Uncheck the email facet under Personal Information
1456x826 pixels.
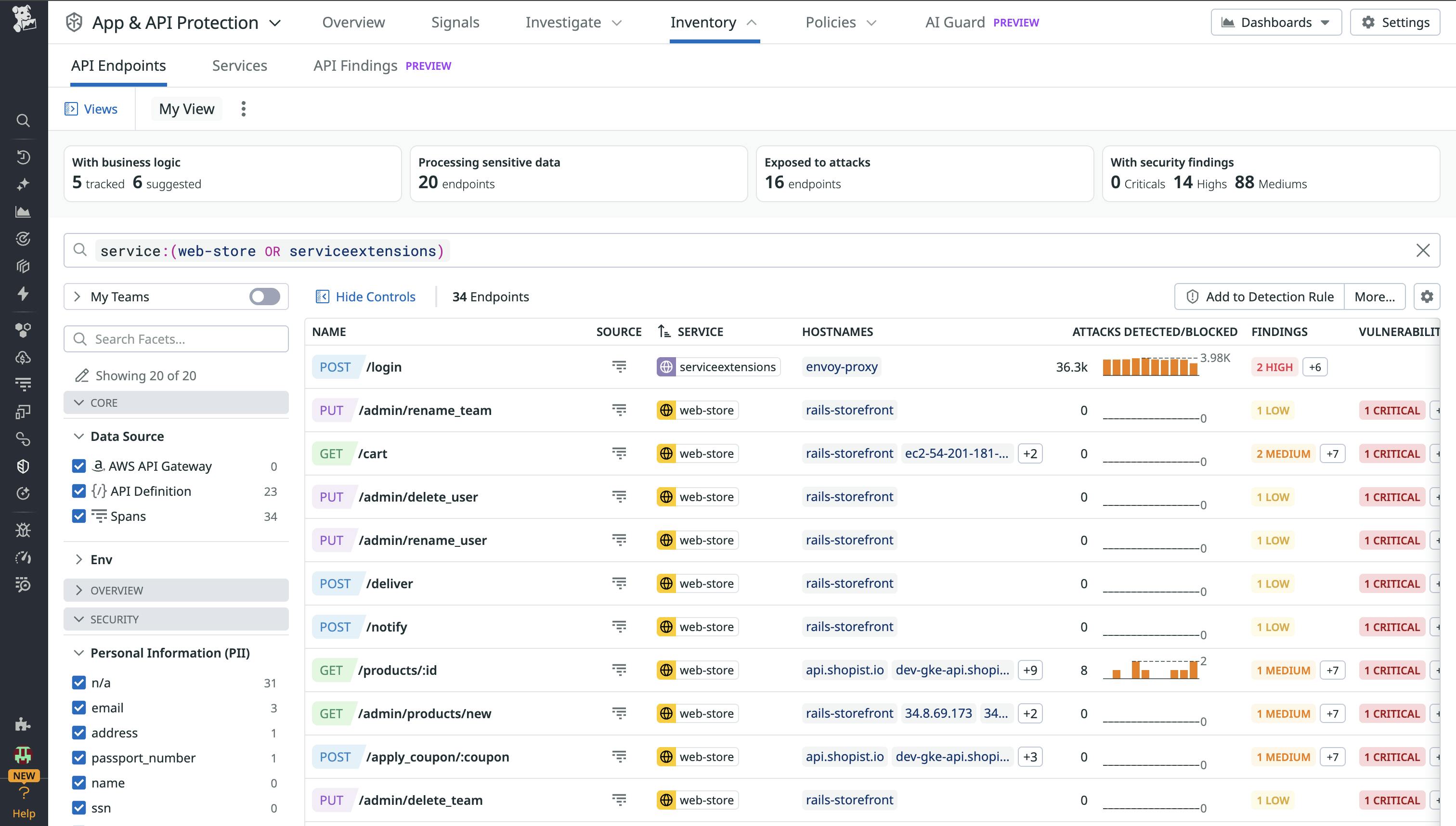tap(79, 708)
